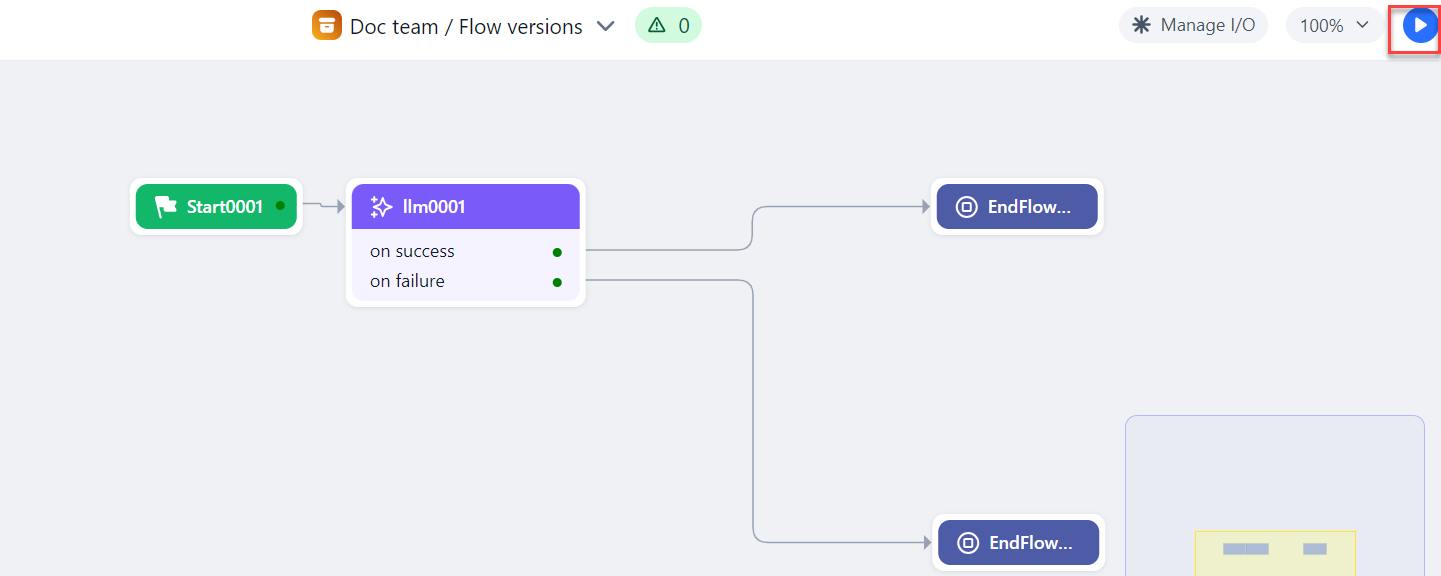
Task: Select the Start0001 node label
Action: tap(224, 207)
